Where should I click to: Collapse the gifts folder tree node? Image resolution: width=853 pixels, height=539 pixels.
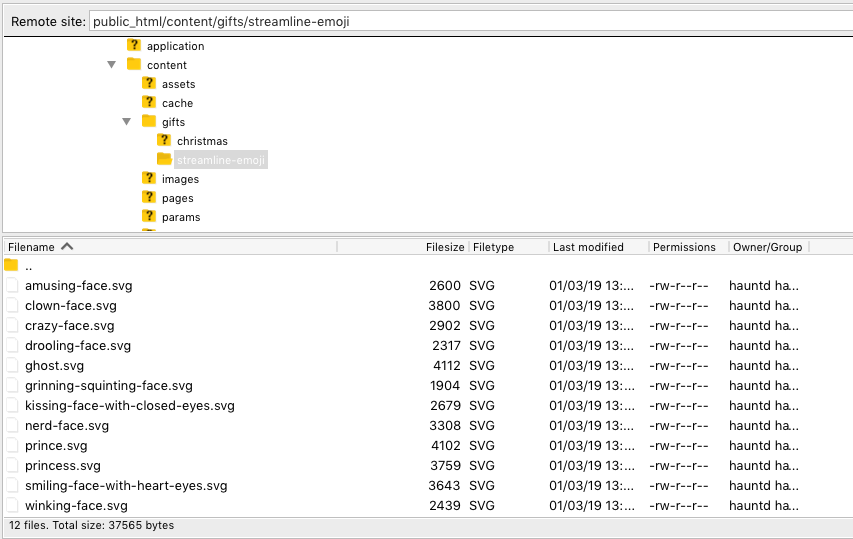(x=127, y=122)
